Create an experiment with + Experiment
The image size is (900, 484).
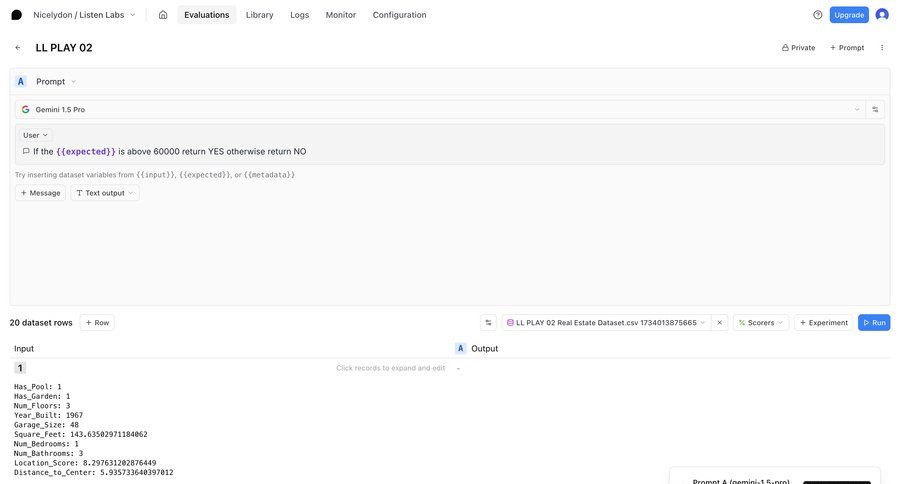[x=824, y=323]
